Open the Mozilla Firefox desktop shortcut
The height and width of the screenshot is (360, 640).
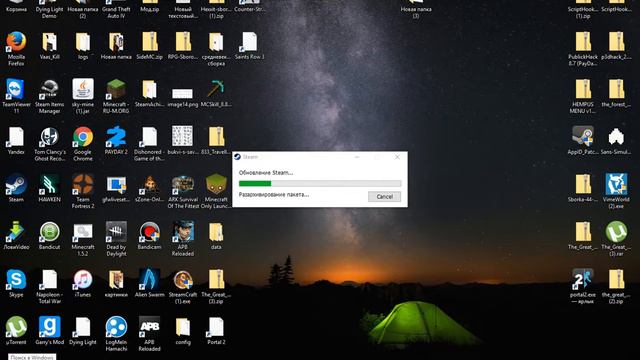click(x=16, y=42)
